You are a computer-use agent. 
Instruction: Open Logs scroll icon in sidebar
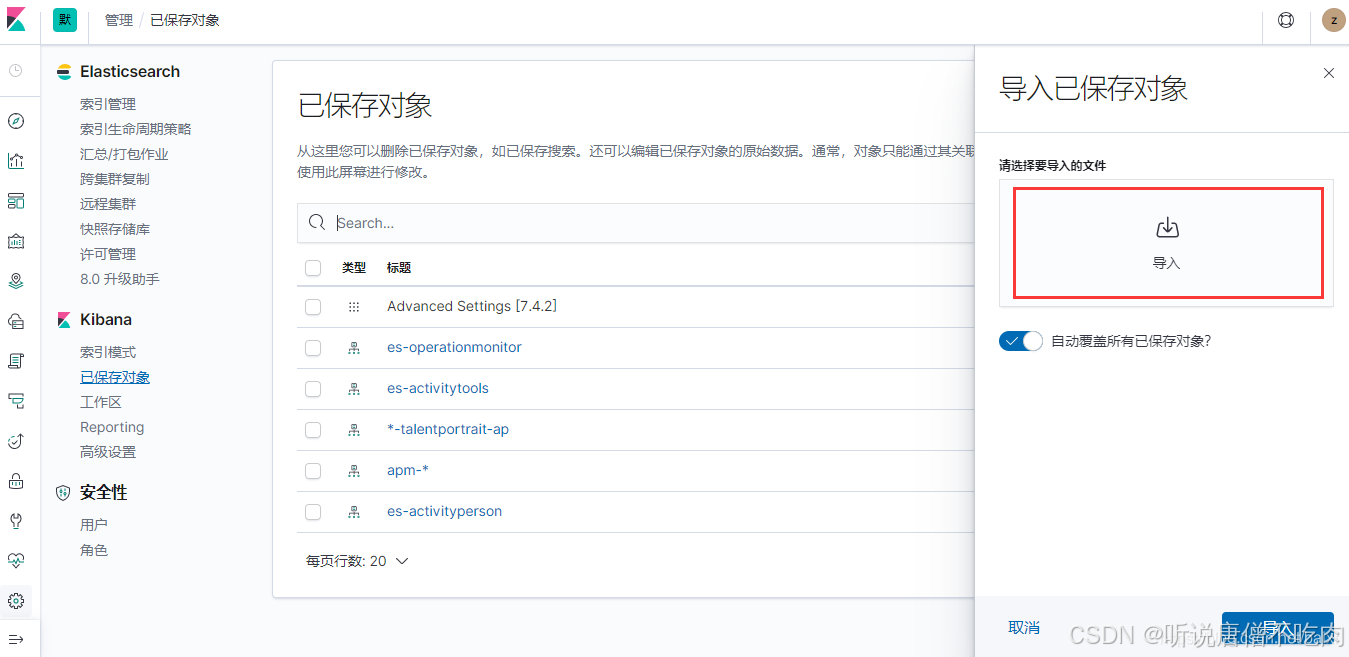[16, 361]
